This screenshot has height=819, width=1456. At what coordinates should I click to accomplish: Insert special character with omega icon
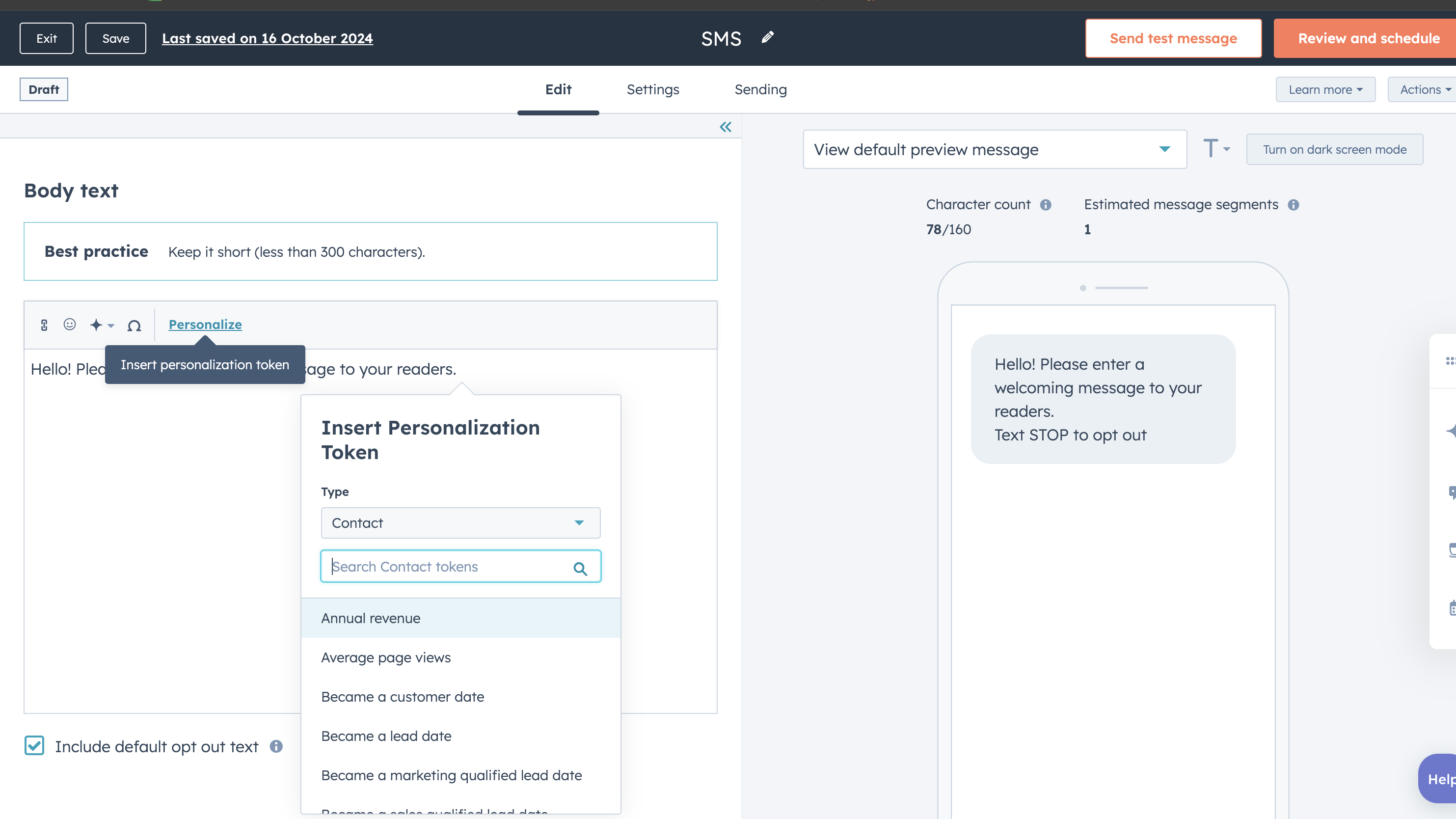pos(134,325)
